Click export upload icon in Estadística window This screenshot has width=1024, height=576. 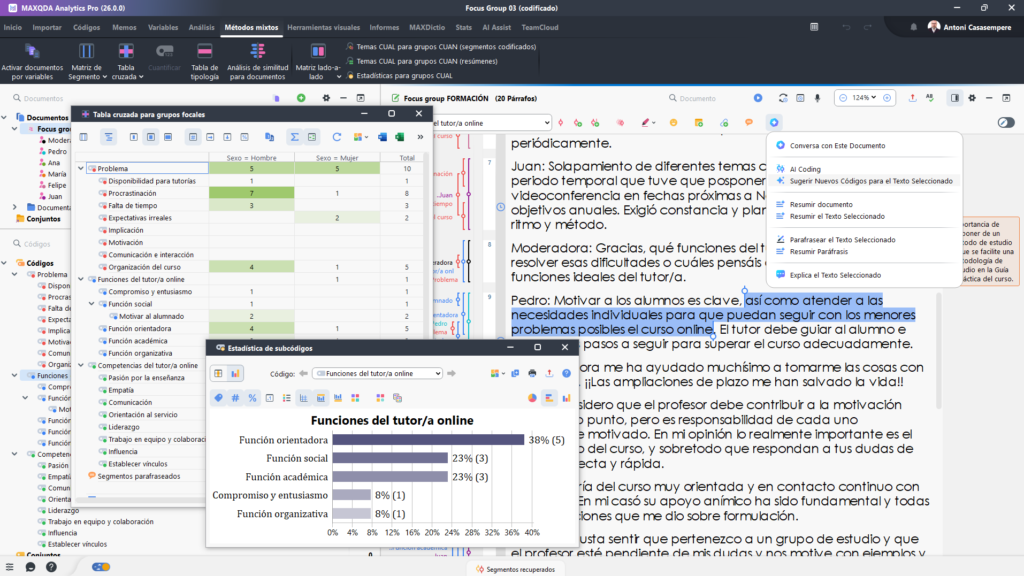pos(549,374)
